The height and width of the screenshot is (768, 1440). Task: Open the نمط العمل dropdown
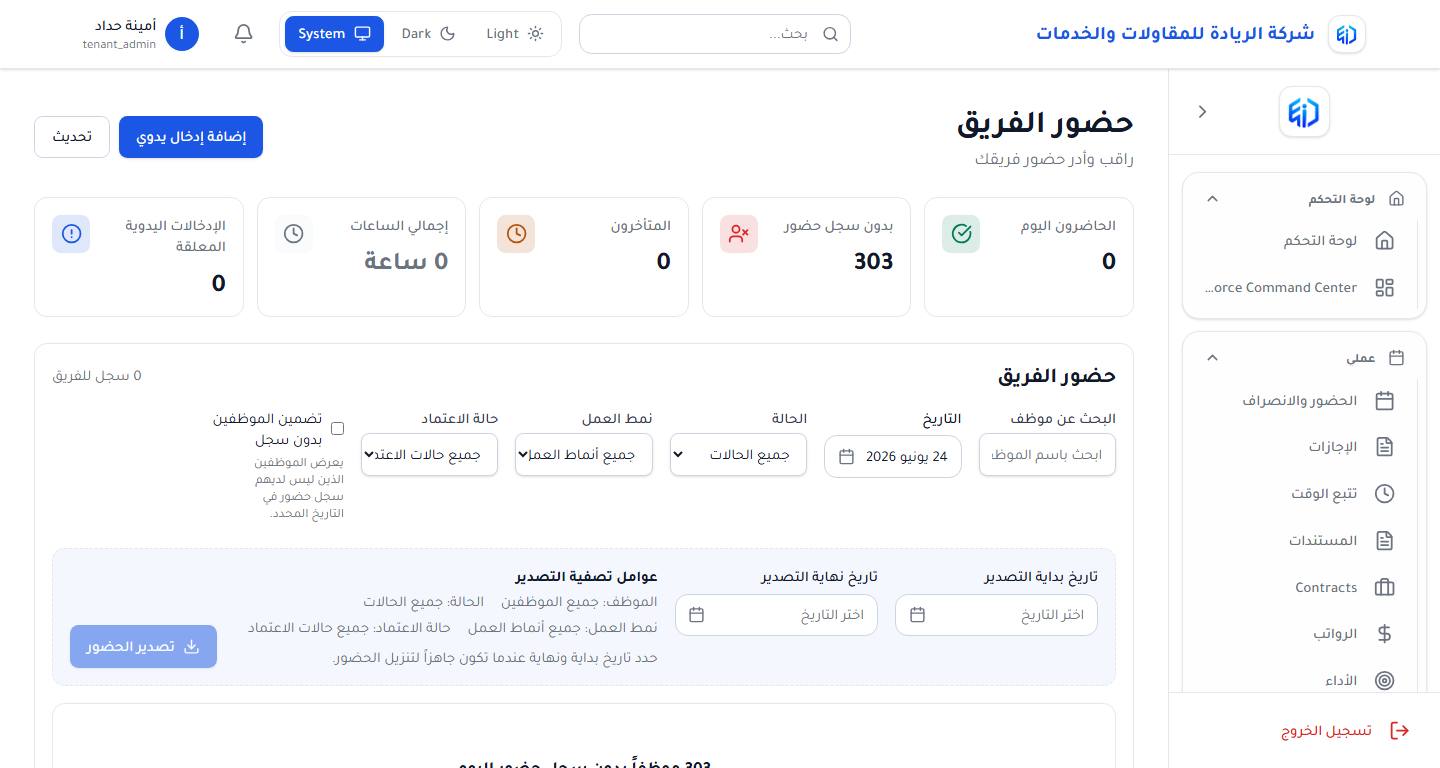pos(584,455)
